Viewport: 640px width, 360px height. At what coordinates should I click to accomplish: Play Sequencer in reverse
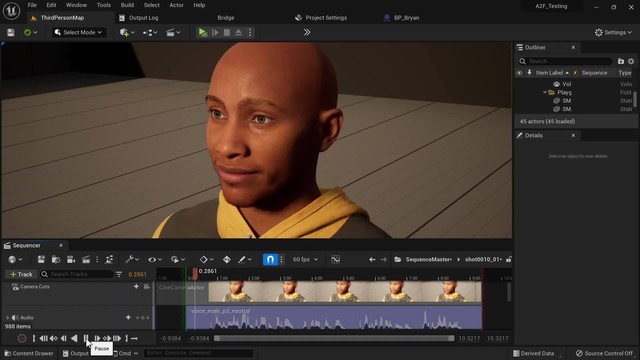point(74,338)
